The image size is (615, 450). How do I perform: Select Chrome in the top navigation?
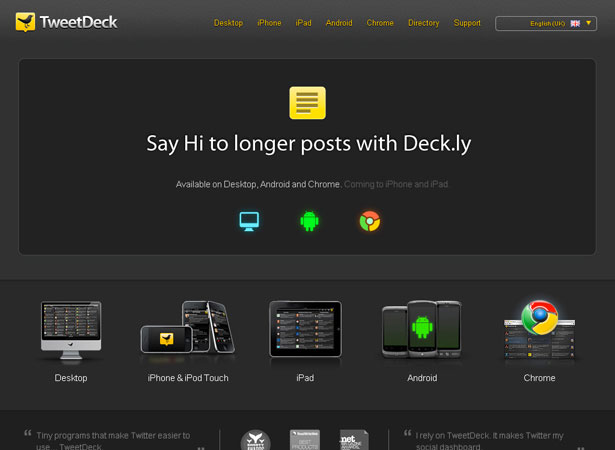[x=380, y=23]
